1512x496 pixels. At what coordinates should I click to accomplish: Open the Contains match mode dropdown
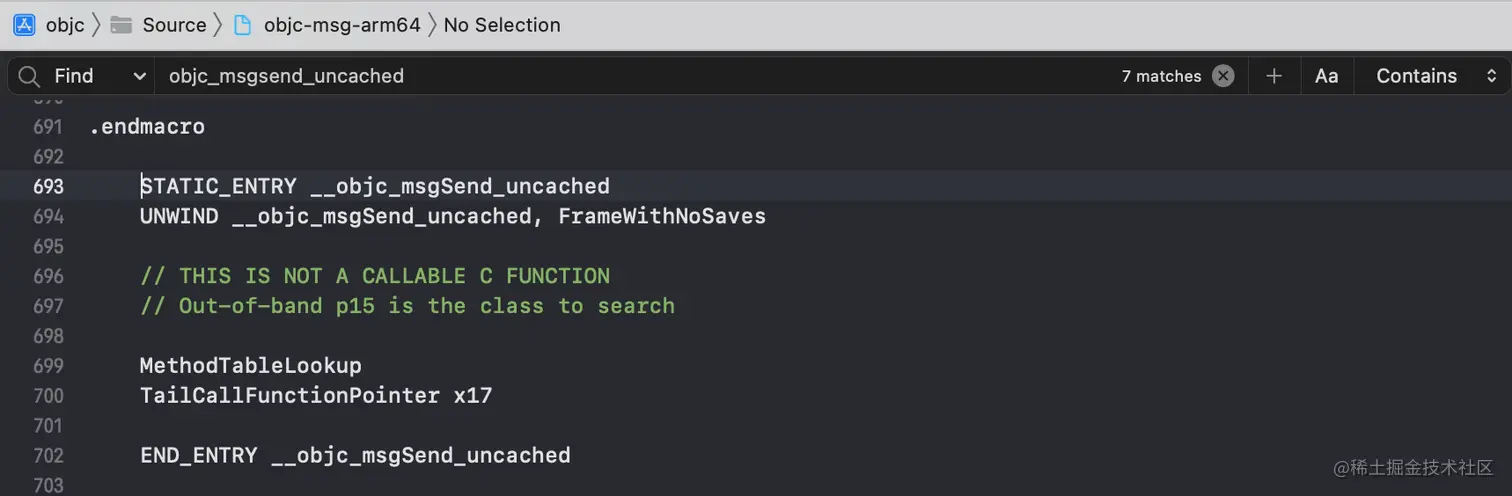(1436, 76)
